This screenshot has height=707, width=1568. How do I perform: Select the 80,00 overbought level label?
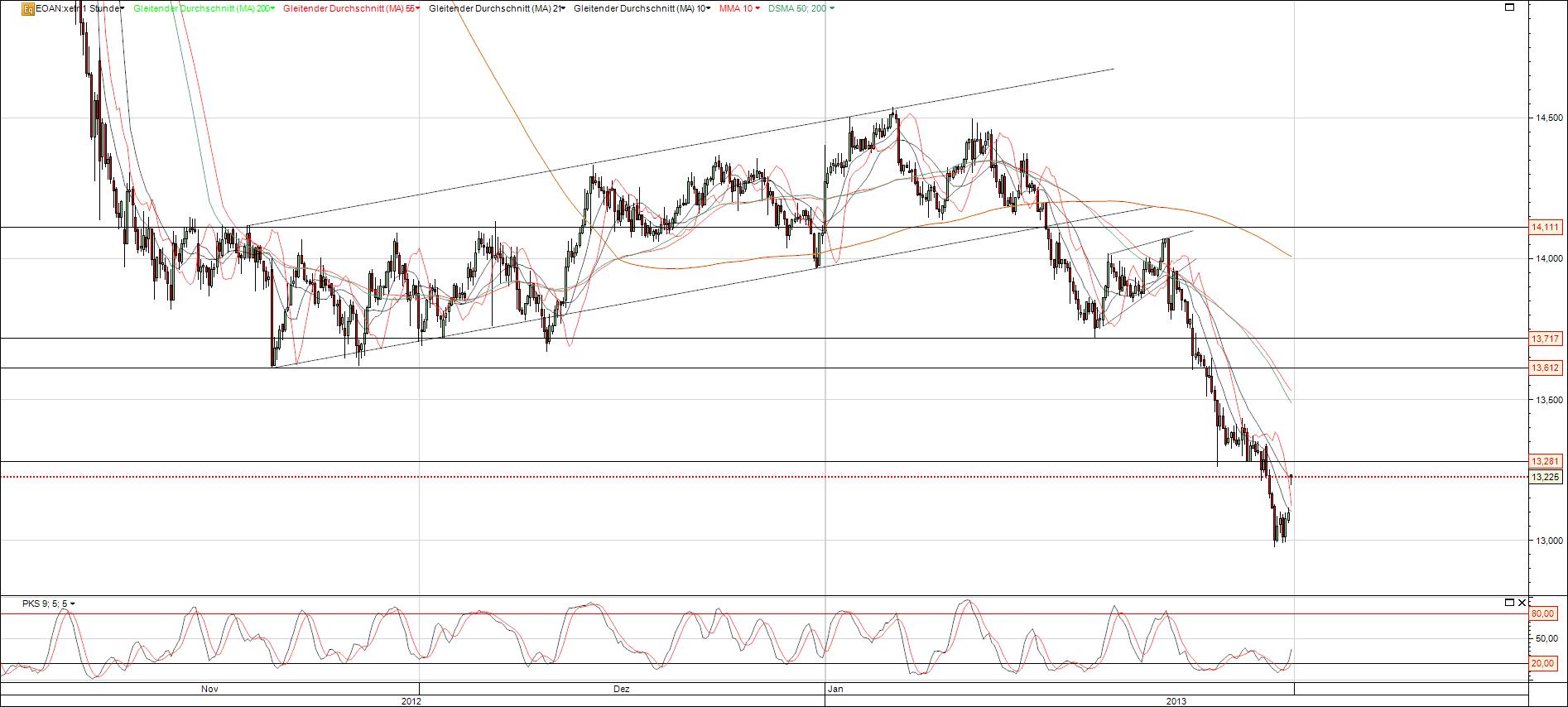tap(1542, 613)
